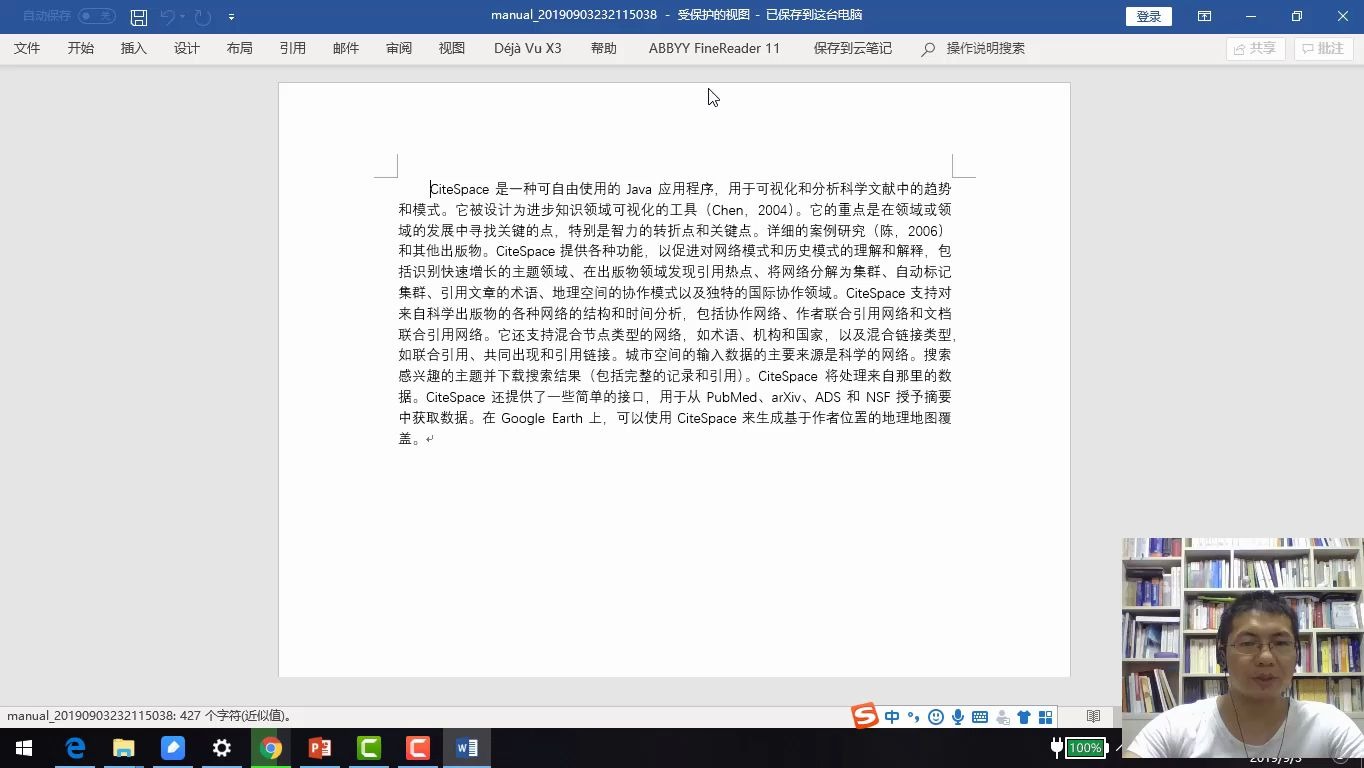Click the Undo icon in title bar
This screenshot has height=768, width=1364.
[x=168, y=16]
